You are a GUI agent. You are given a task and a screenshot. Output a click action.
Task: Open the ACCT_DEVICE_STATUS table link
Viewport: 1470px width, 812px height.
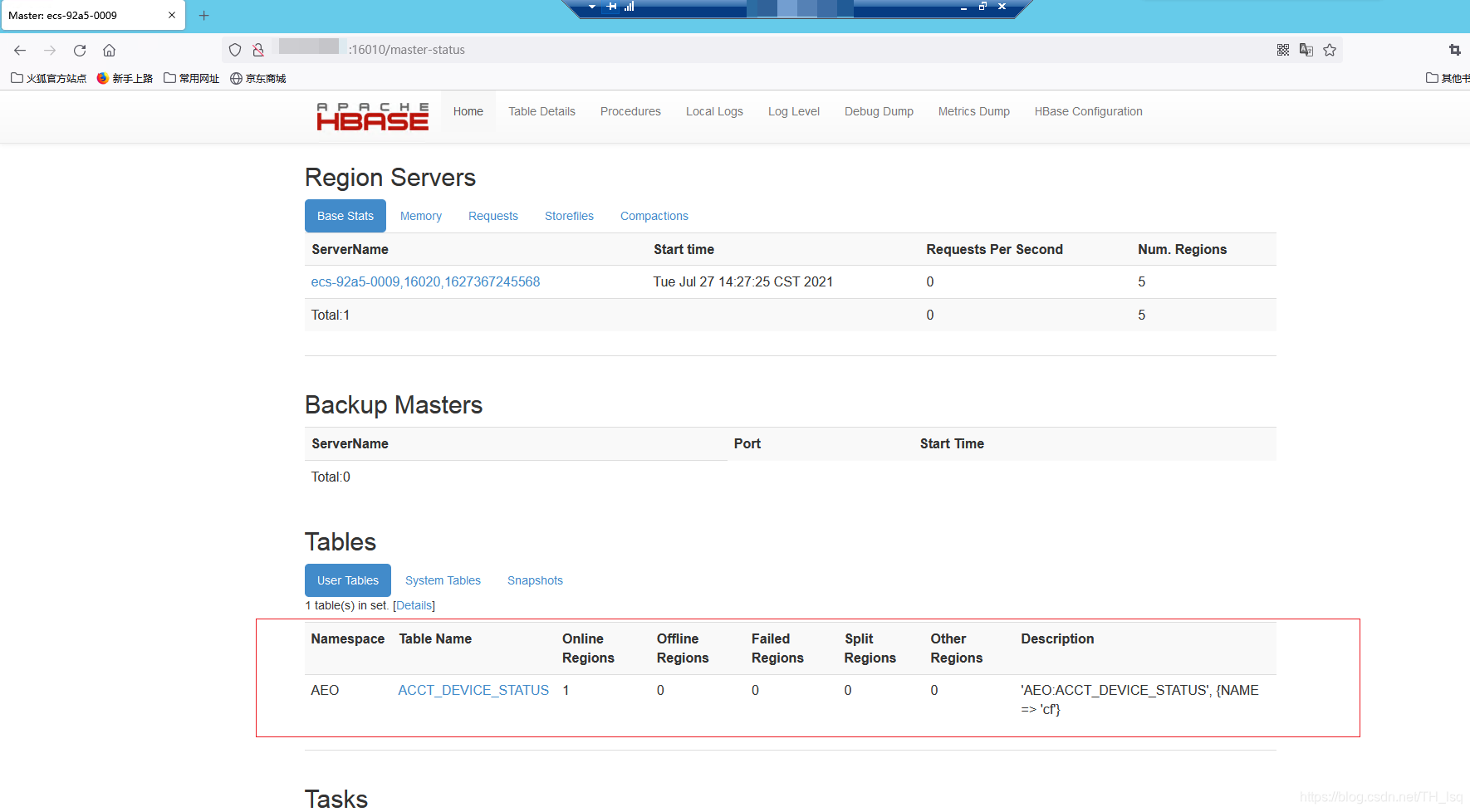coord(473,690)
